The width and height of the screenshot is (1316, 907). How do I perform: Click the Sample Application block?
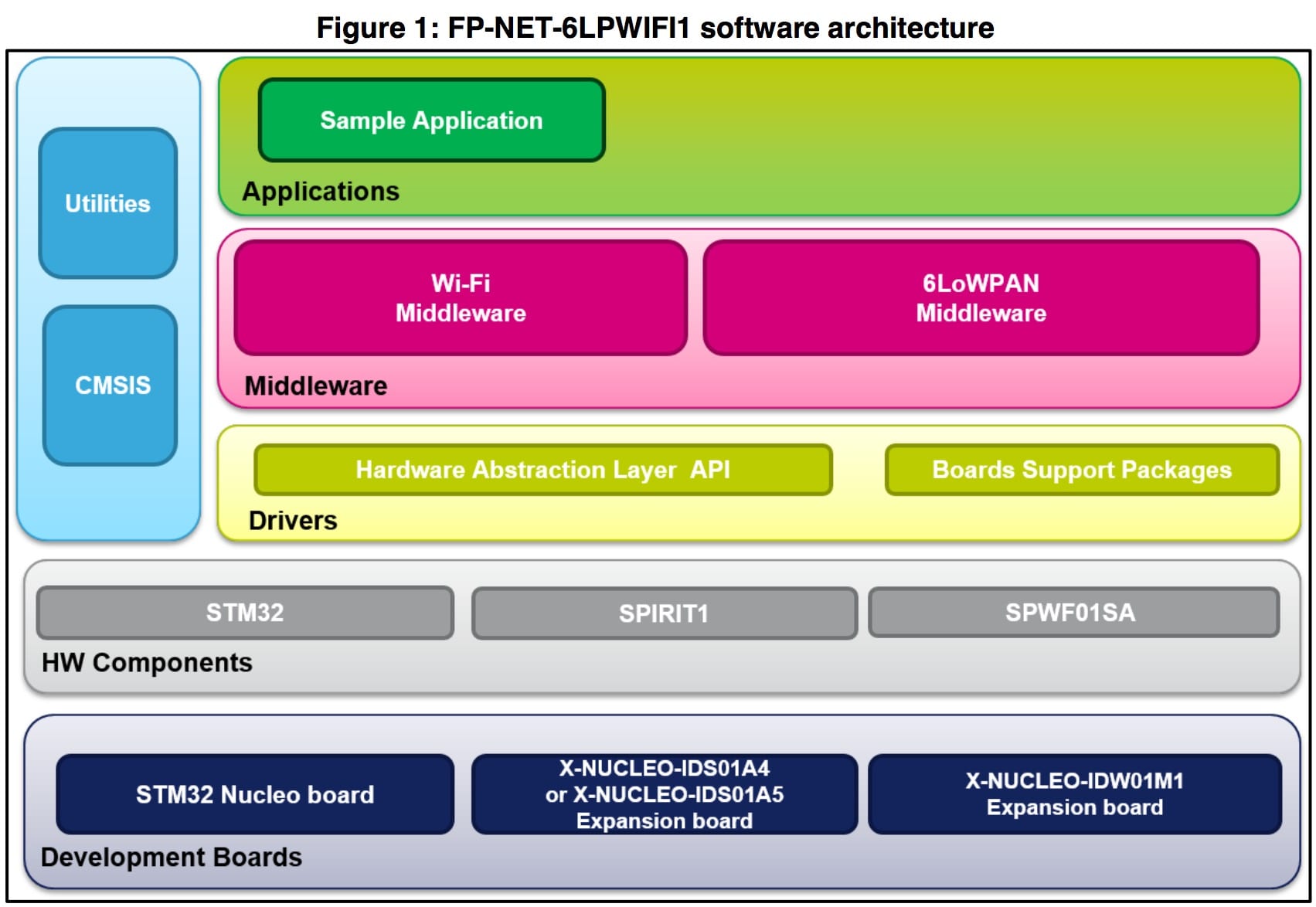pyautogui.click(x=431, y=121)
